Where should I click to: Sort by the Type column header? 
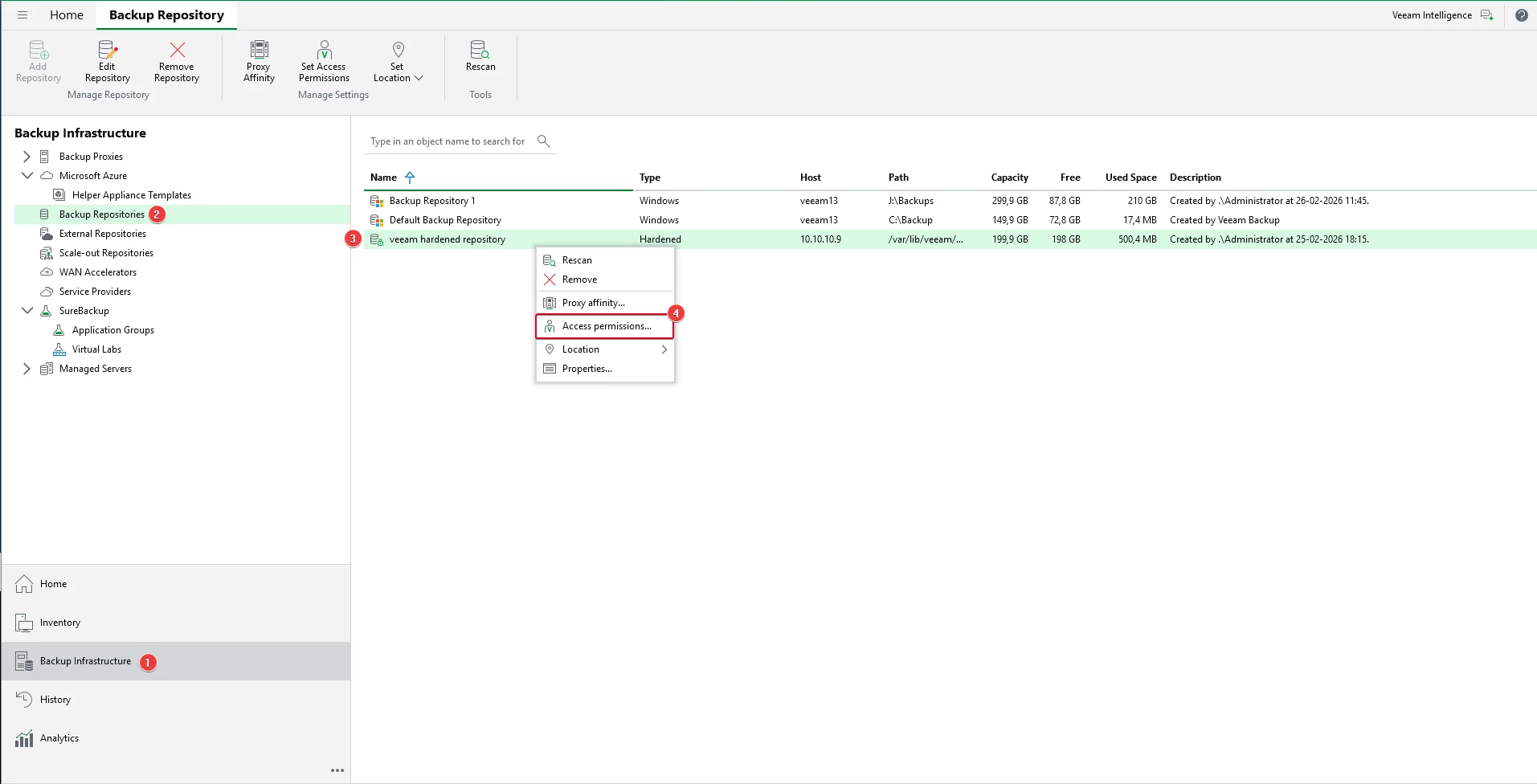pos(650,178)
